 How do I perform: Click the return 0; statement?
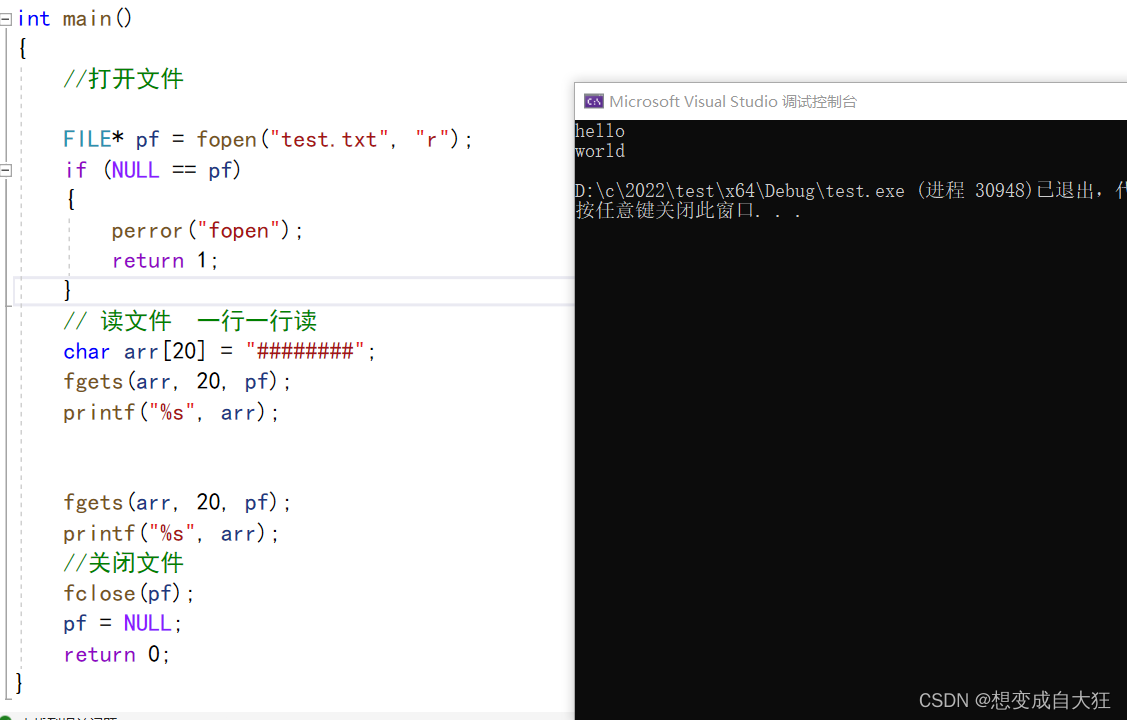coord(116,655)
